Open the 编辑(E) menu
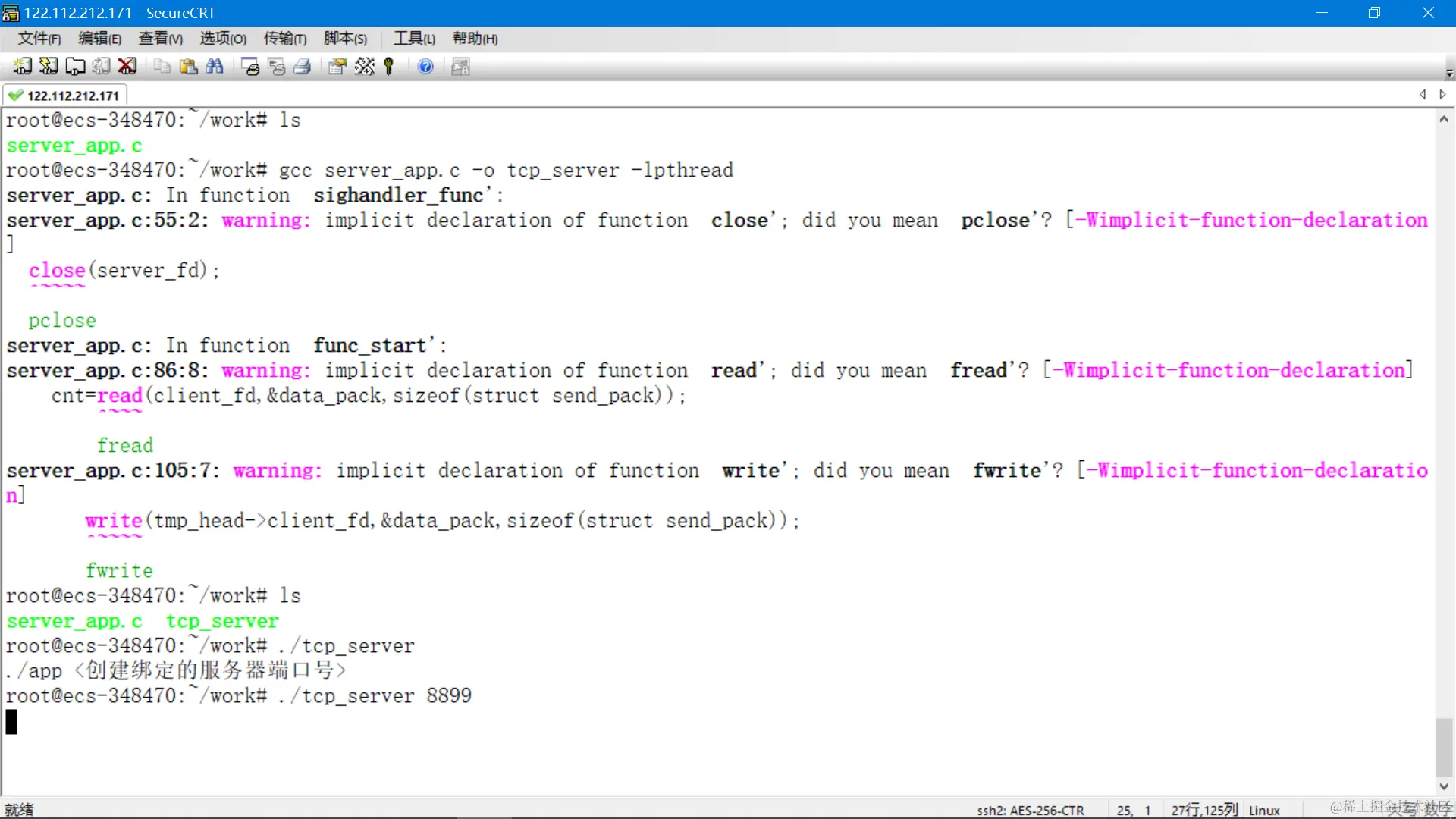Image resolution: width=1456 pixels, height=819 pixels. (x=99, y=38)
